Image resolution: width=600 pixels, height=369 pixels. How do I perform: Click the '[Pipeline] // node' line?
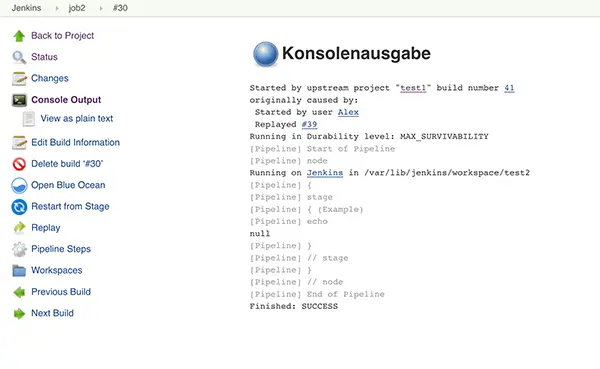coord(297,282)
